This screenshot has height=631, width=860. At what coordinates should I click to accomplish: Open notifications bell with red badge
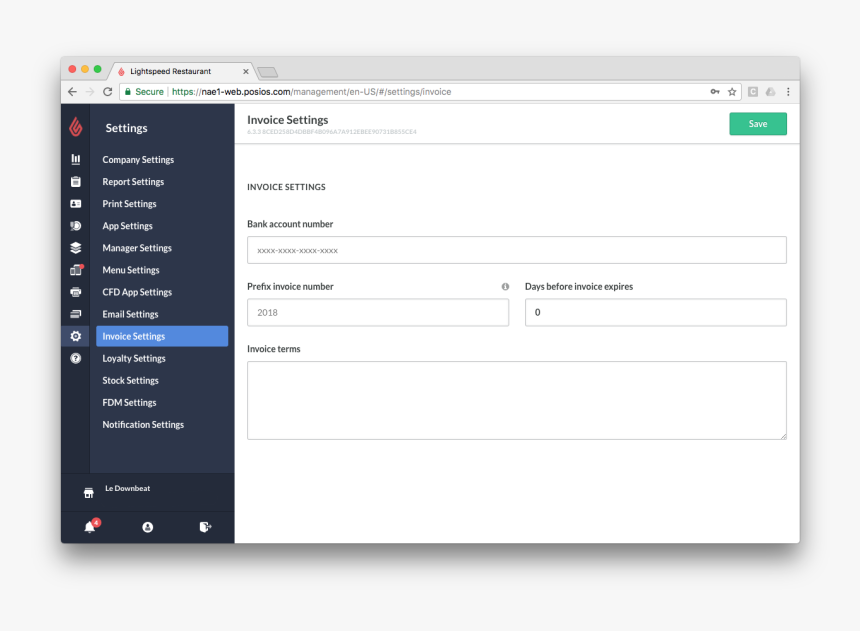point(90,527)
